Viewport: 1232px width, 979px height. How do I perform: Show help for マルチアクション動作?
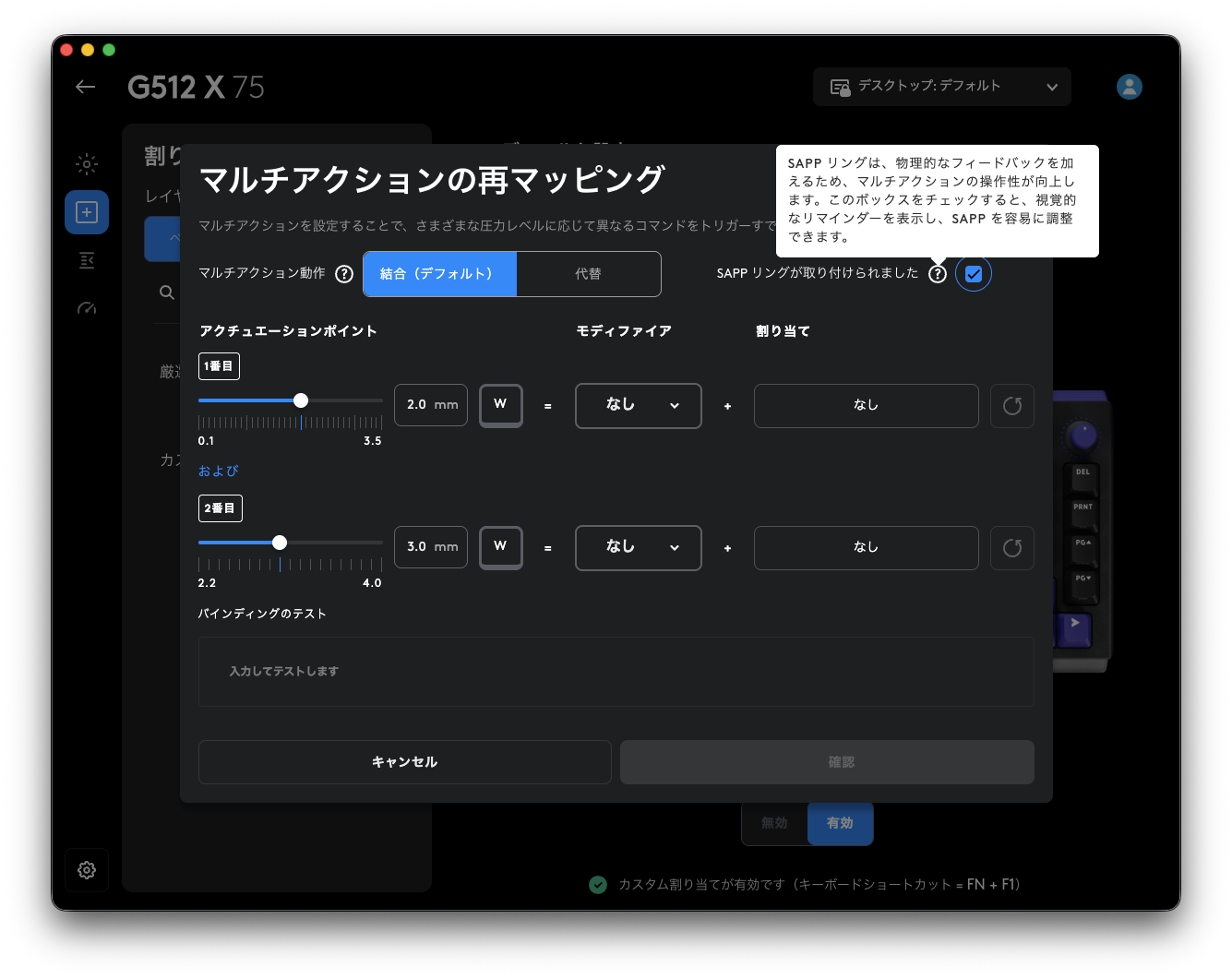[x=344, y=274]
